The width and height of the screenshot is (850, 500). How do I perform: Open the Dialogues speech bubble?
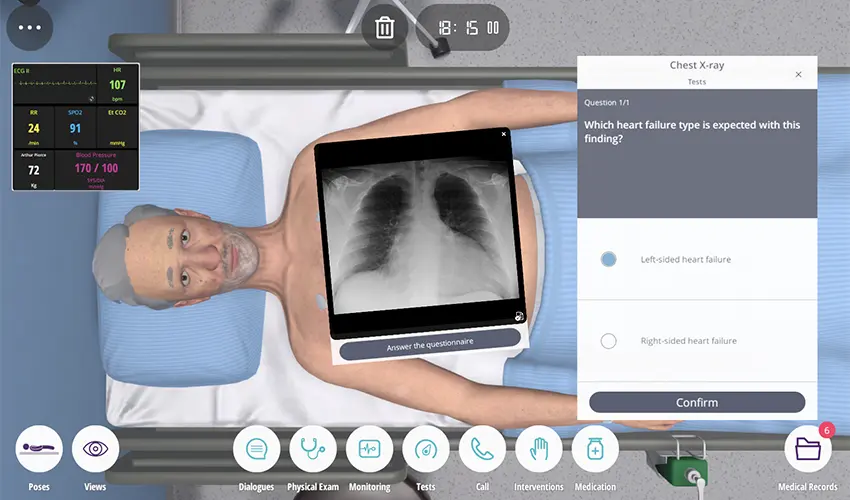(x=256, y=449)
